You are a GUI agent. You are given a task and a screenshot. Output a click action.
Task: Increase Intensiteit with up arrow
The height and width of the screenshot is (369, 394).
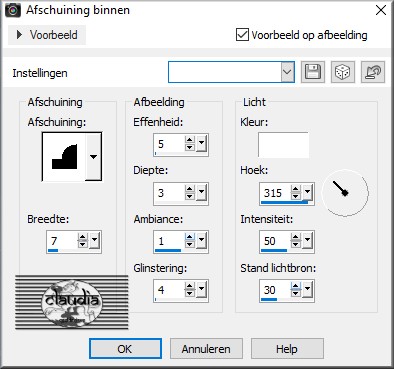295,237
